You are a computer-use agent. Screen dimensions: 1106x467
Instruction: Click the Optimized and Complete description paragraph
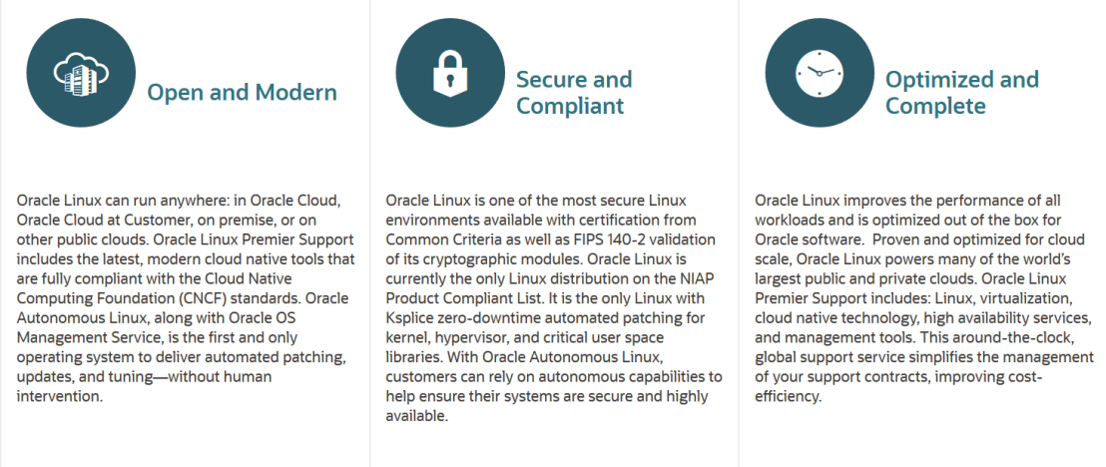pyautogui.click(x=924, y=298)
